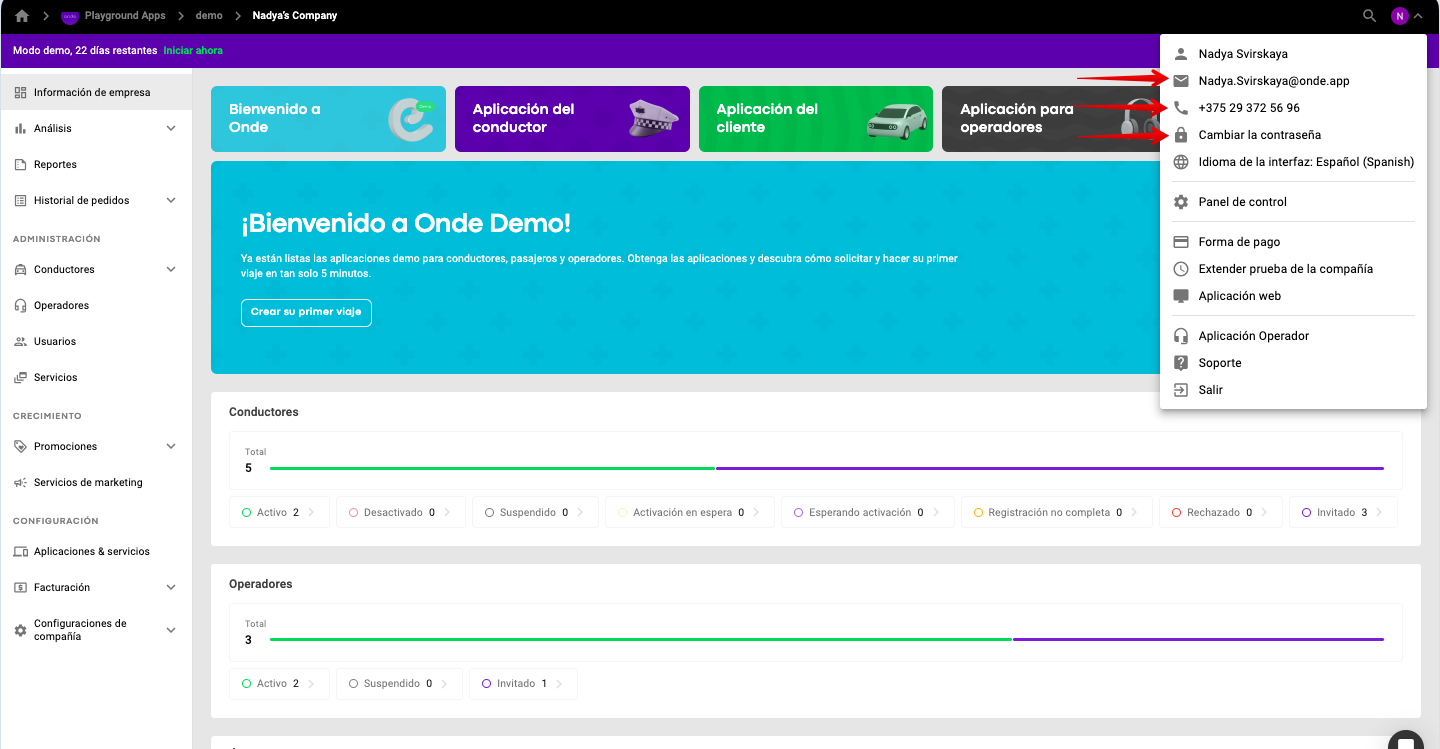Viewport: 1440px width, 749px height.
Task: Expand the Análisis sidebar section
Action: [171, 128]
